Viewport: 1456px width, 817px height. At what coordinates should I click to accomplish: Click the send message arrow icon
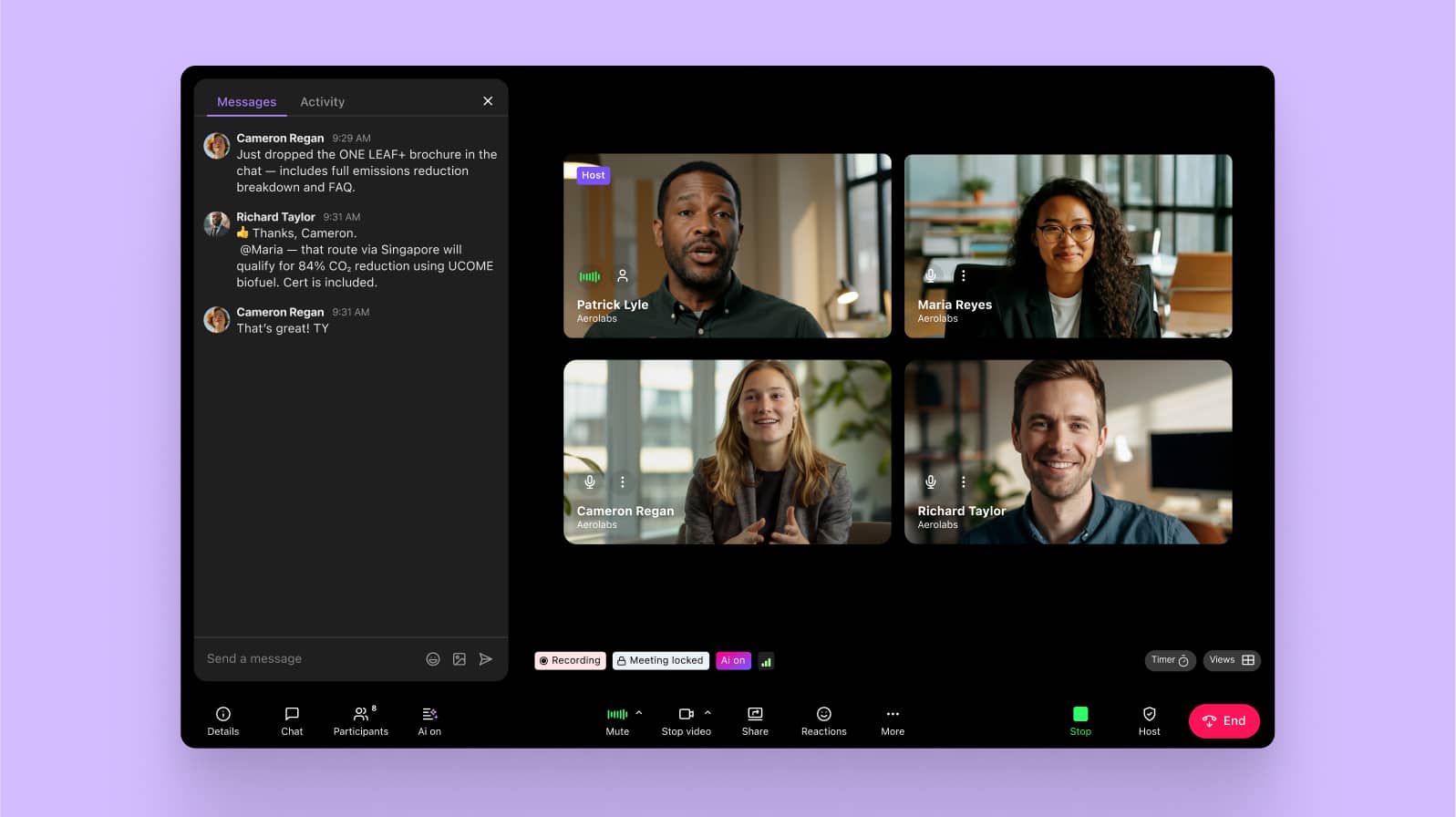coord(486,659)
